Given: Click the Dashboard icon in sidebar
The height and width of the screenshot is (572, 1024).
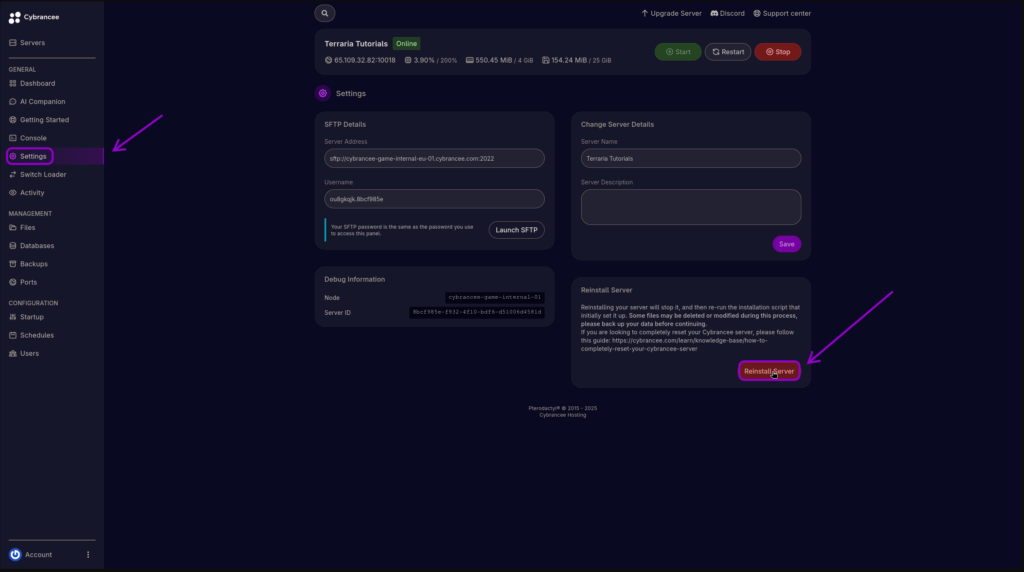Looking at the screenshot, I should click(x=12, y=84).
